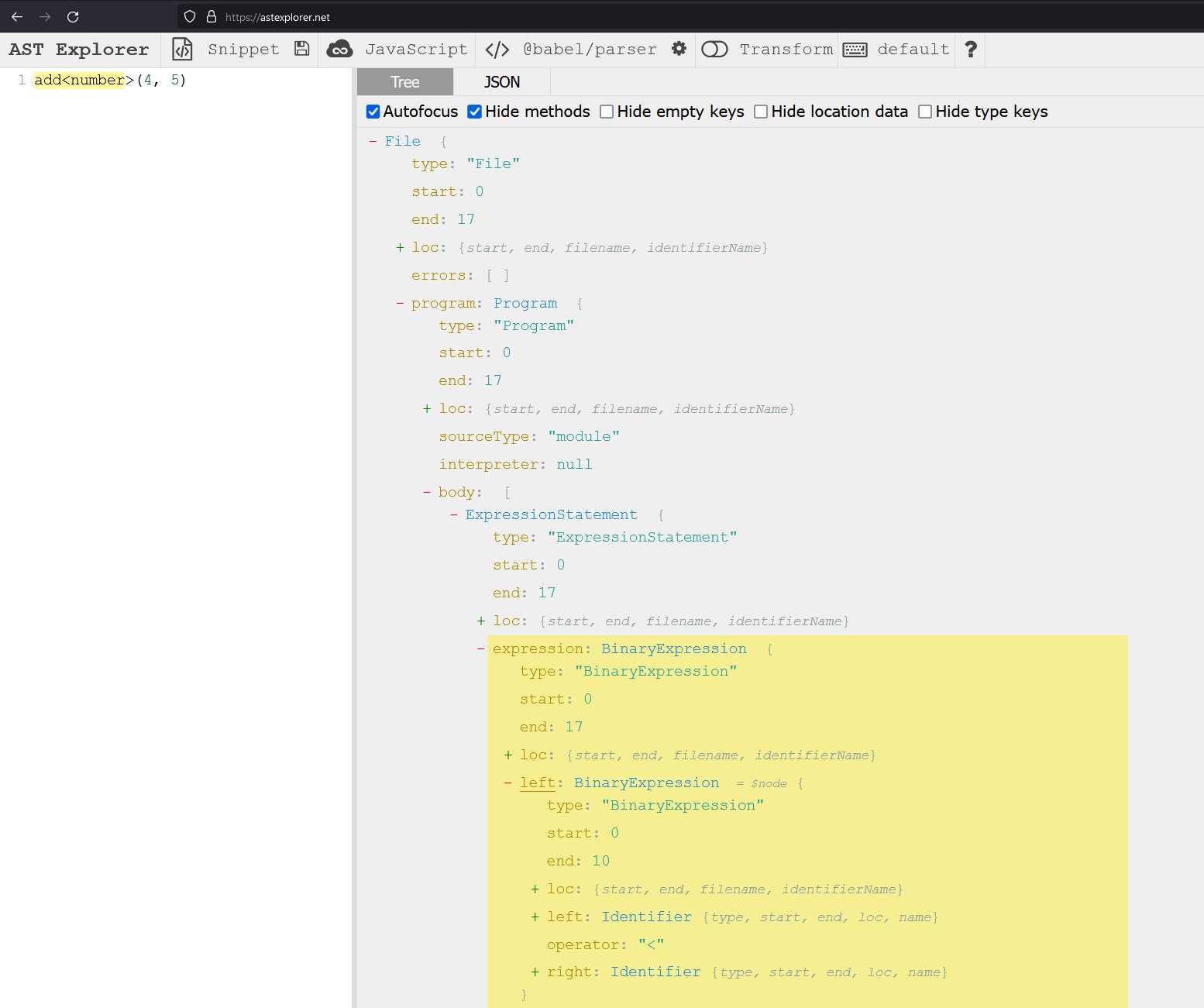Click the AST Explorer title
This screenshot has width=1204, height=1008.
79,50
